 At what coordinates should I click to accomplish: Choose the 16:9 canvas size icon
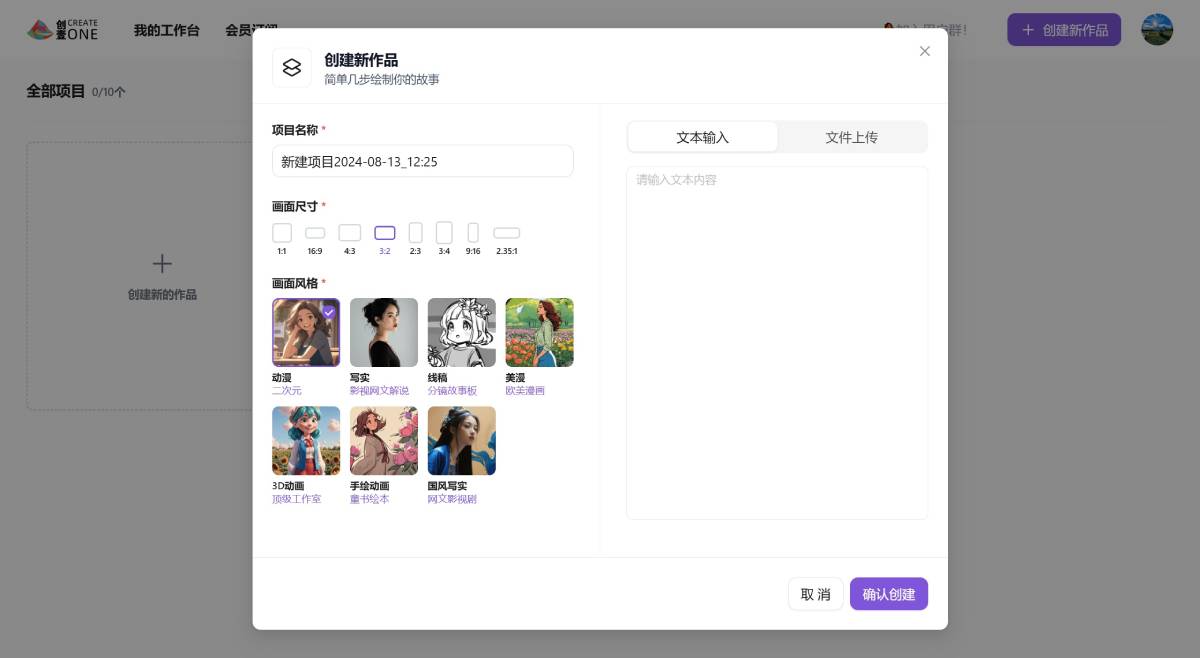point(315,233)
